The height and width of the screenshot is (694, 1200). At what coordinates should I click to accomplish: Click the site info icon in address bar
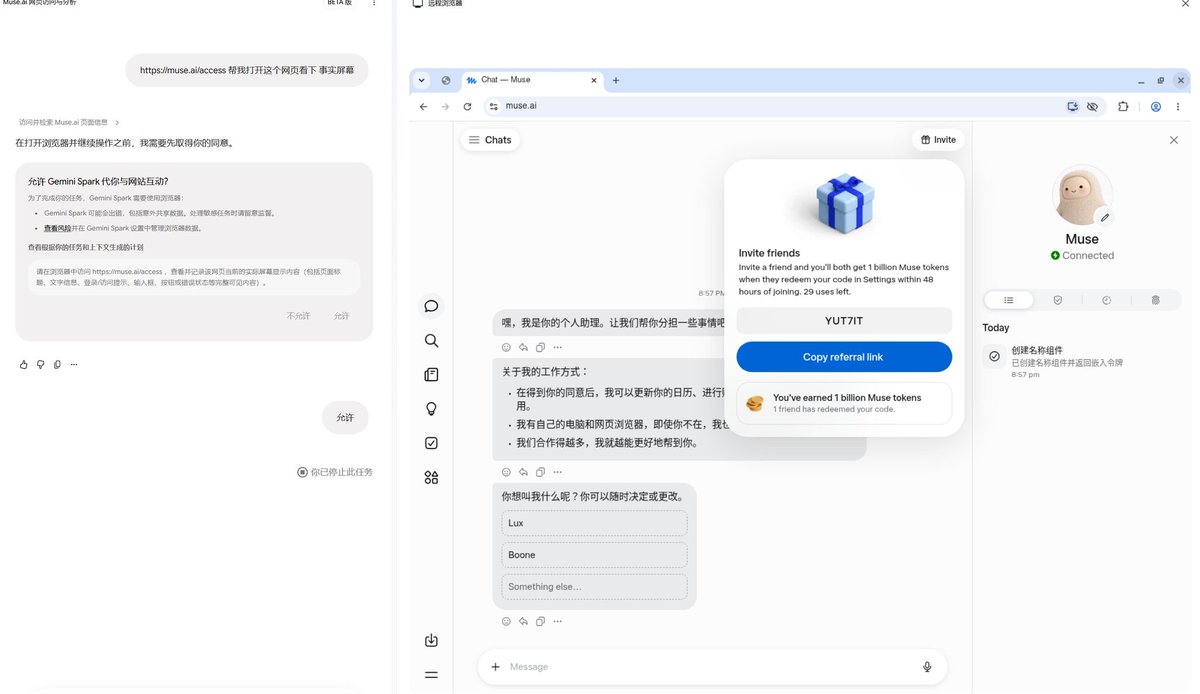point(493,106)
